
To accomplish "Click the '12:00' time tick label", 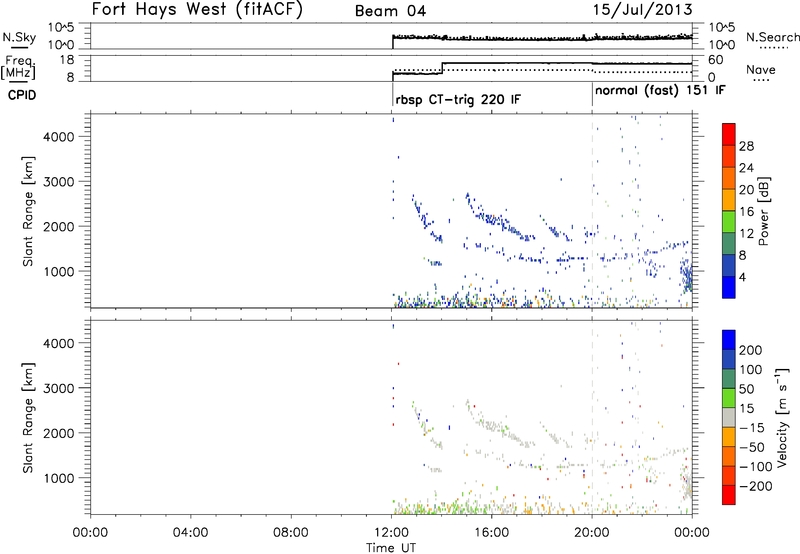I will coord(391,533).
